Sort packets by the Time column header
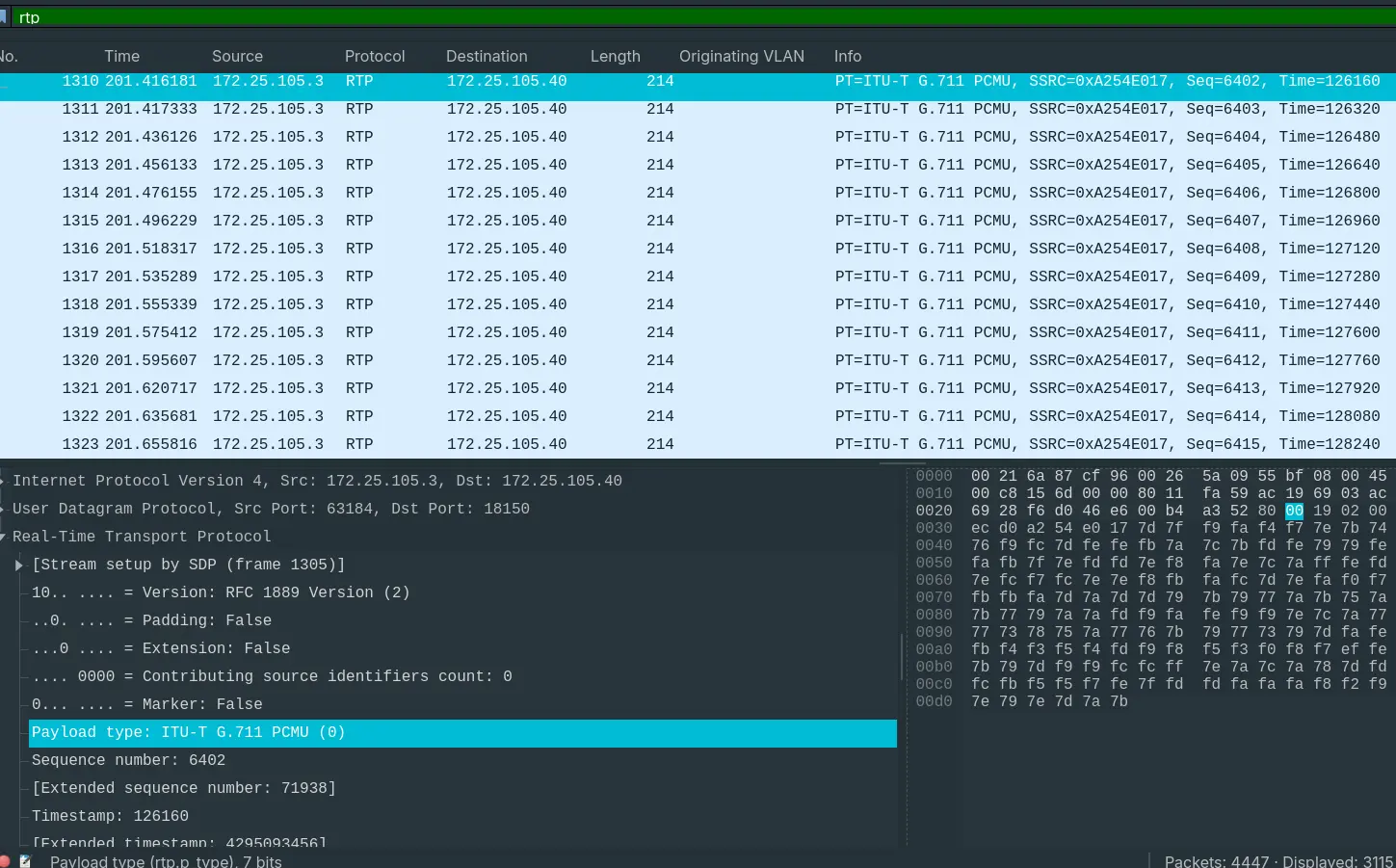This screenshot has width=1396, height=868. [x=122, y=56]
